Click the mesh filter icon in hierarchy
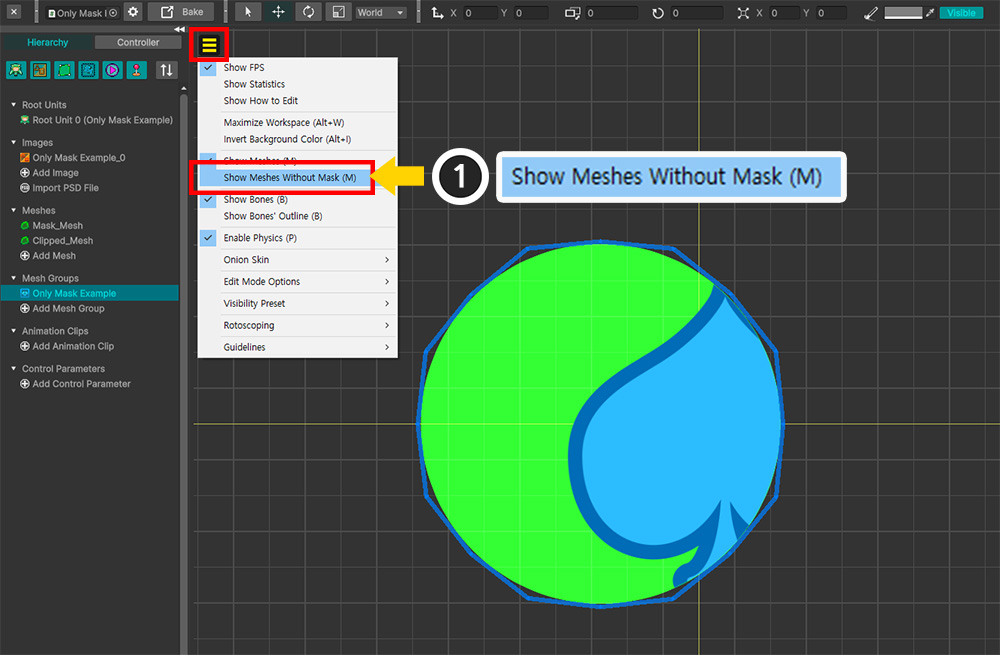This screenshot has height=655, width=1000. click(64, 70)
